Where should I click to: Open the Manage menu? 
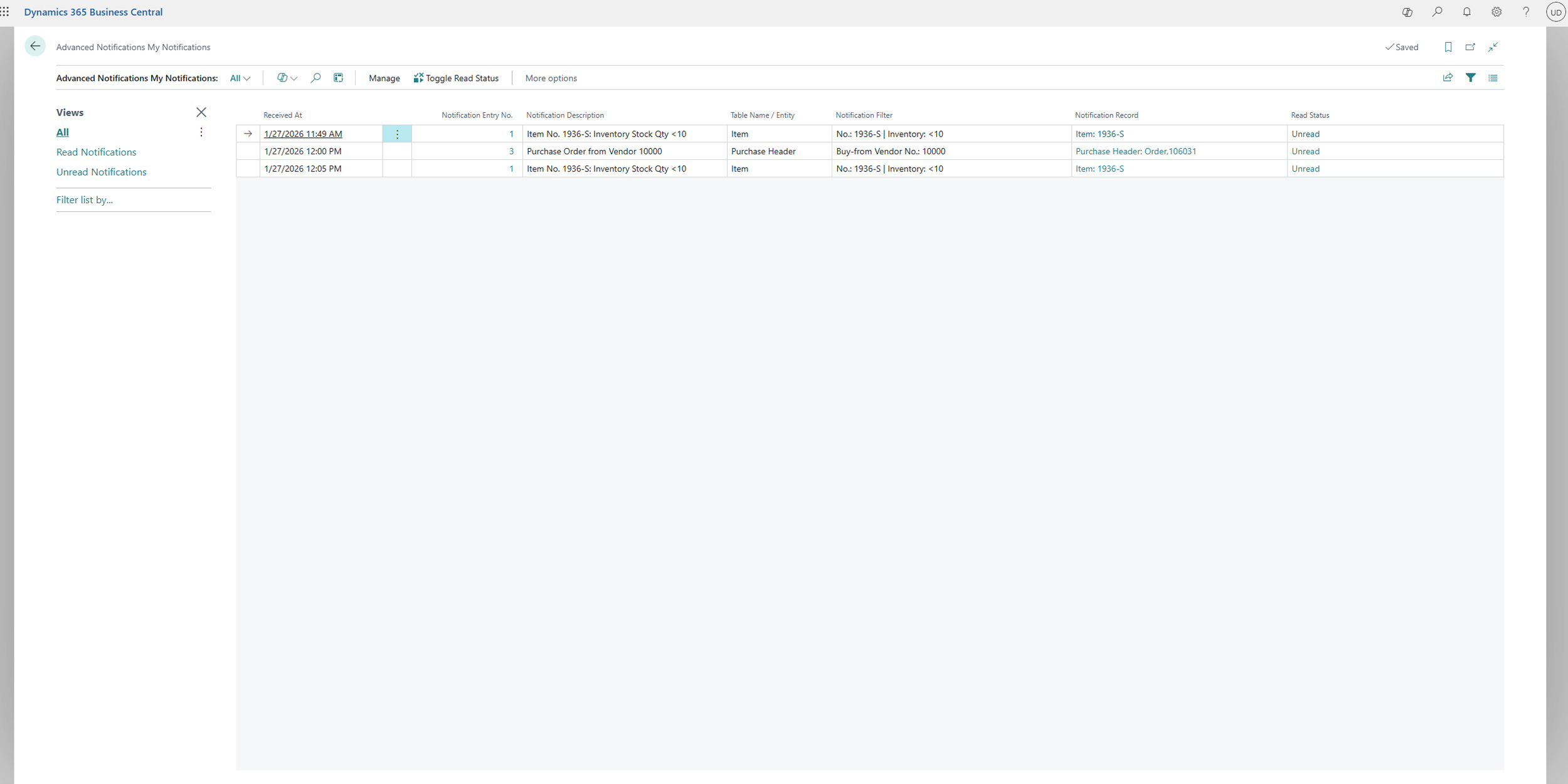point(384,78)
